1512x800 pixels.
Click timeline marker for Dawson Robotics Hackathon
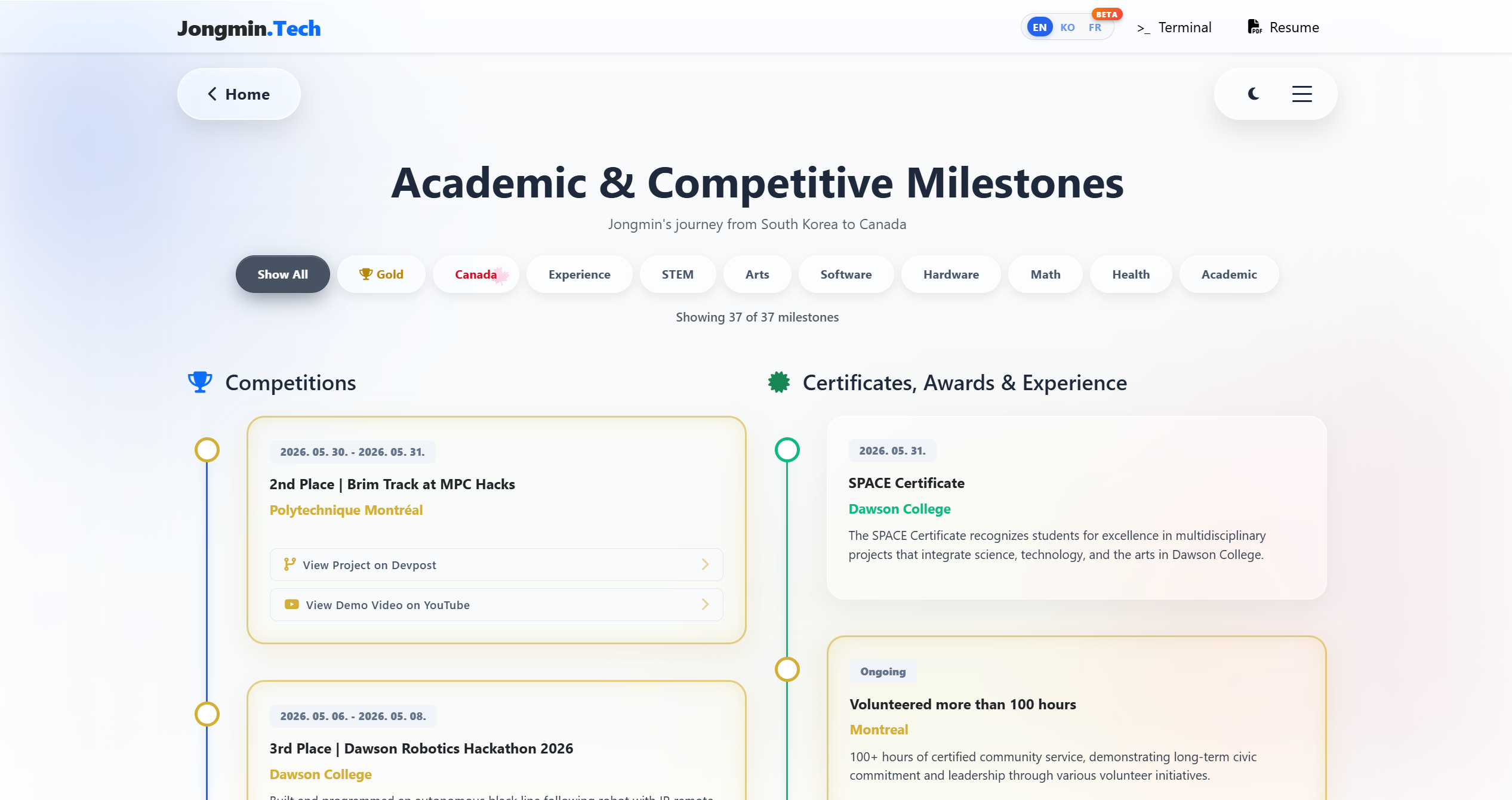coord(207,714)
